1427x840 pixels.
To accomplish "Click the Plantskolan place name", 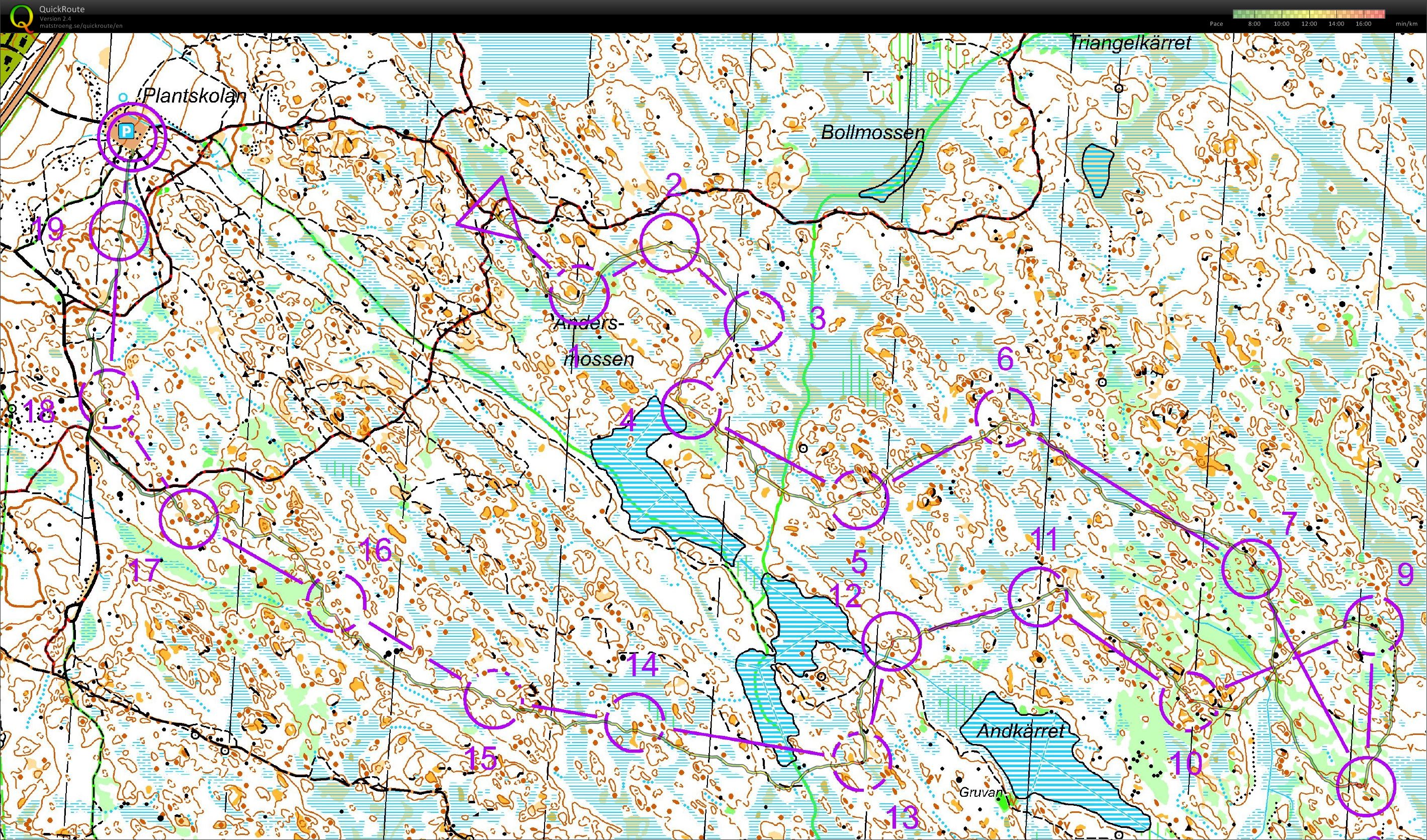I will [x=194, y=96].
